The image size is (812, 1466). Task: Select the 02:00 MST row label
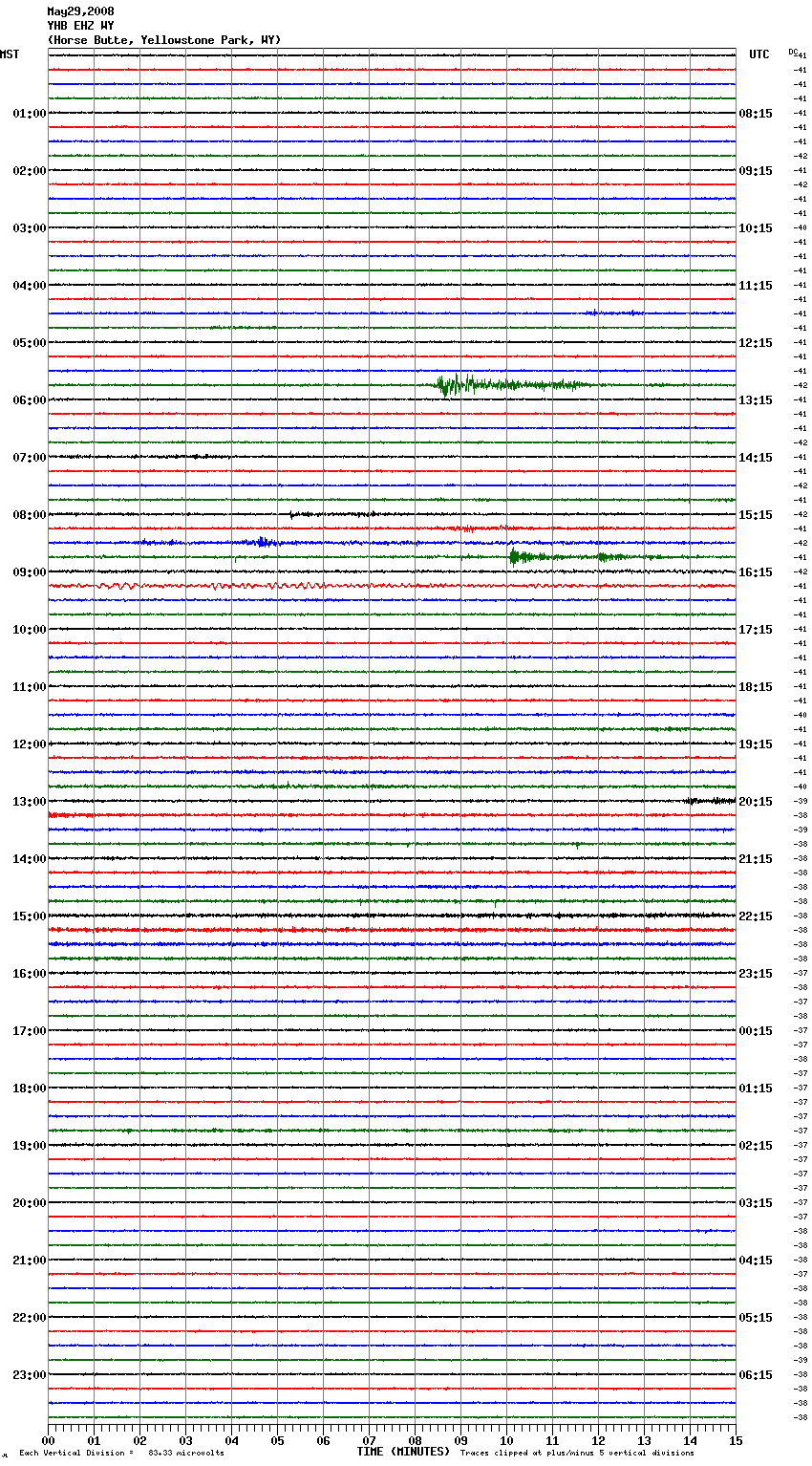point(30,171)
